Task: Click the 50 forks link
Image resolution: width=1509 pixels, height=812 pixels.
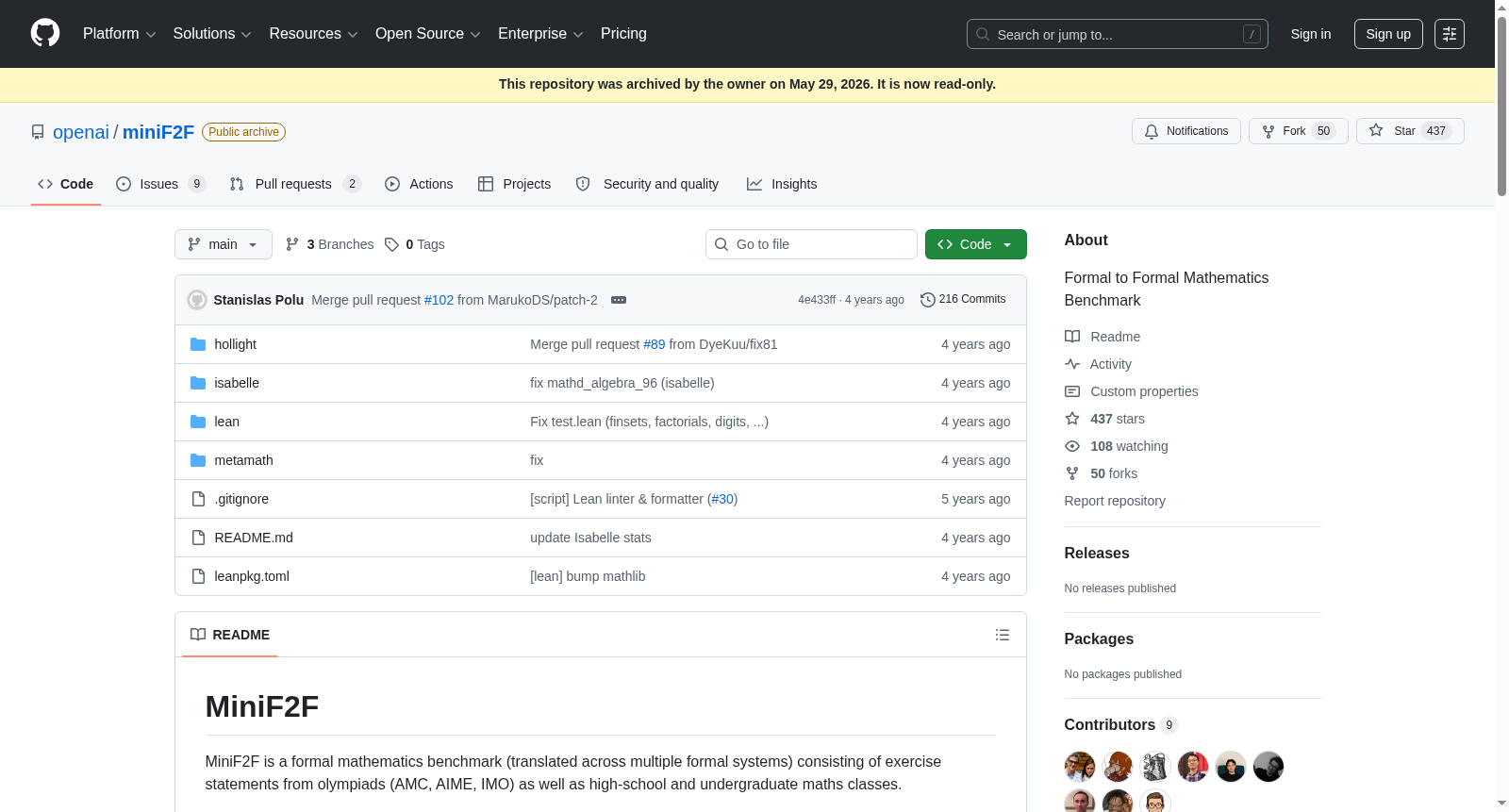Action: [1114, 473]
